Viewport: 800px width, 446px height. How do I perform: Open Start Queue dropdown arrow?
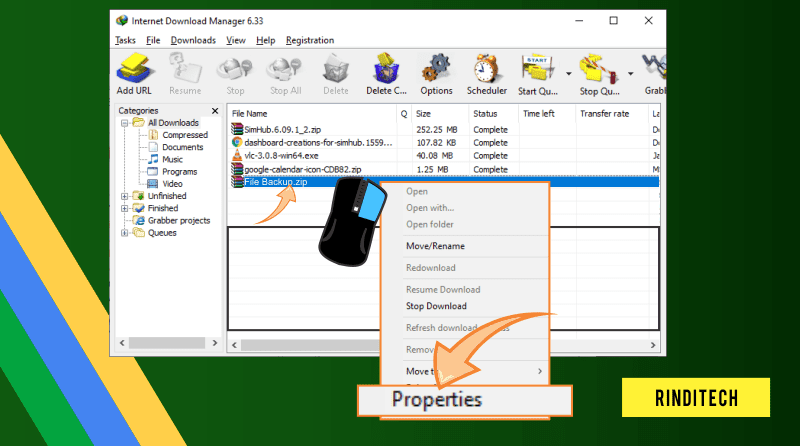(568, 74)
